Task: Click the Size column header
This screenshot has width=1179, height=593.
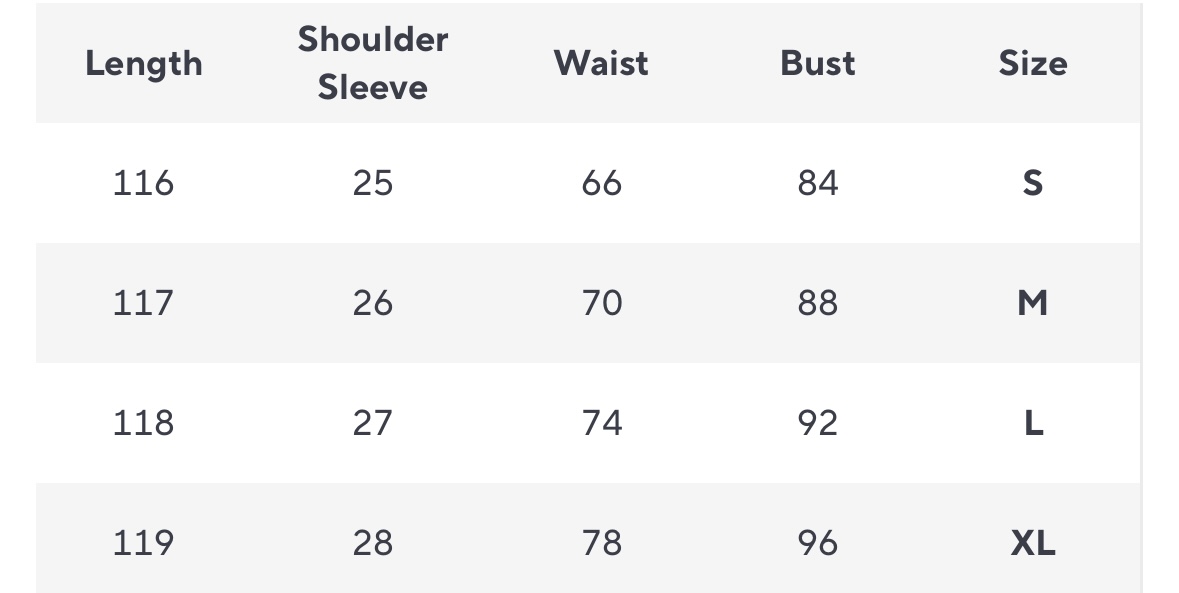Action: click(x=1032, y=63)
